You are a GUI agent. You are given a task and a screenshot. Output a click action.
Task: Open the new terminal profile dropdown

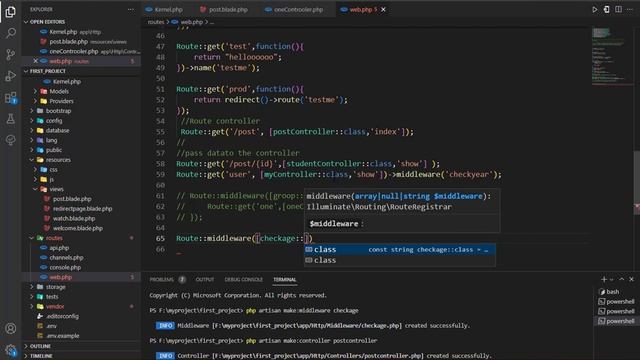point(611,280)
